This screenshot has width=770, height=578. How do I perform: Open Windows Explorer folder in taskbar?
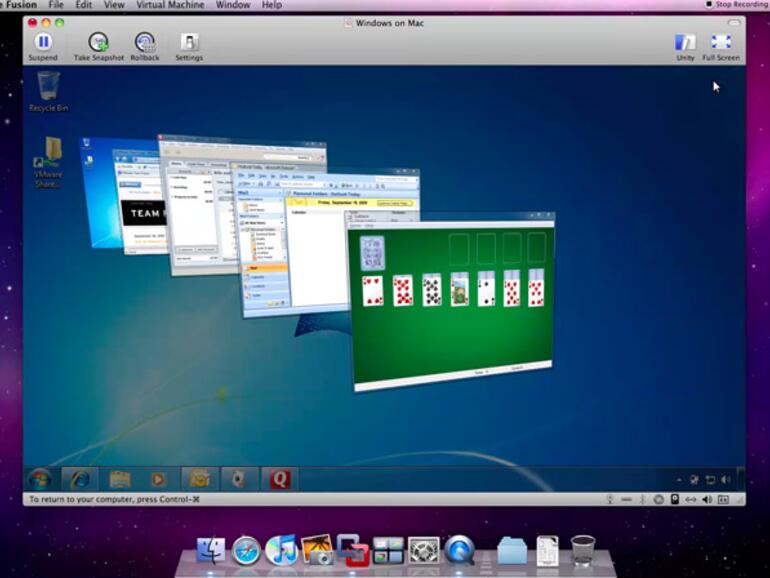coord(120,479)
